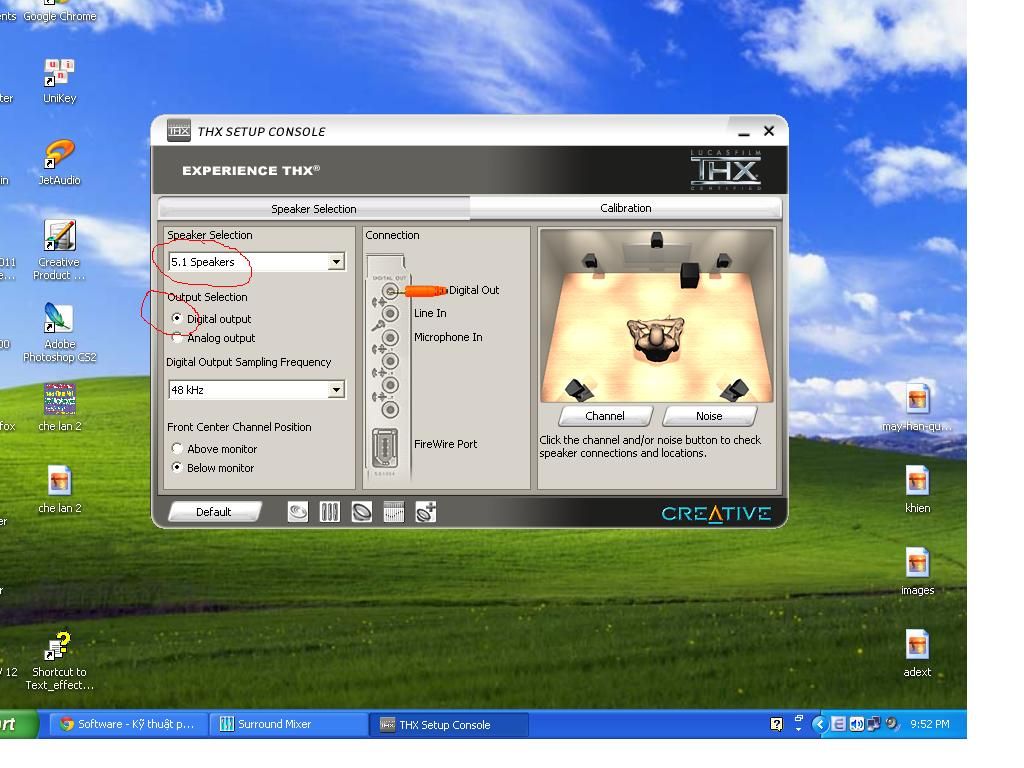Image resolution: width=1024 pixels, height=768 pixels.
Task: Select the khien image file icon
Action: [x=917, y=481]
